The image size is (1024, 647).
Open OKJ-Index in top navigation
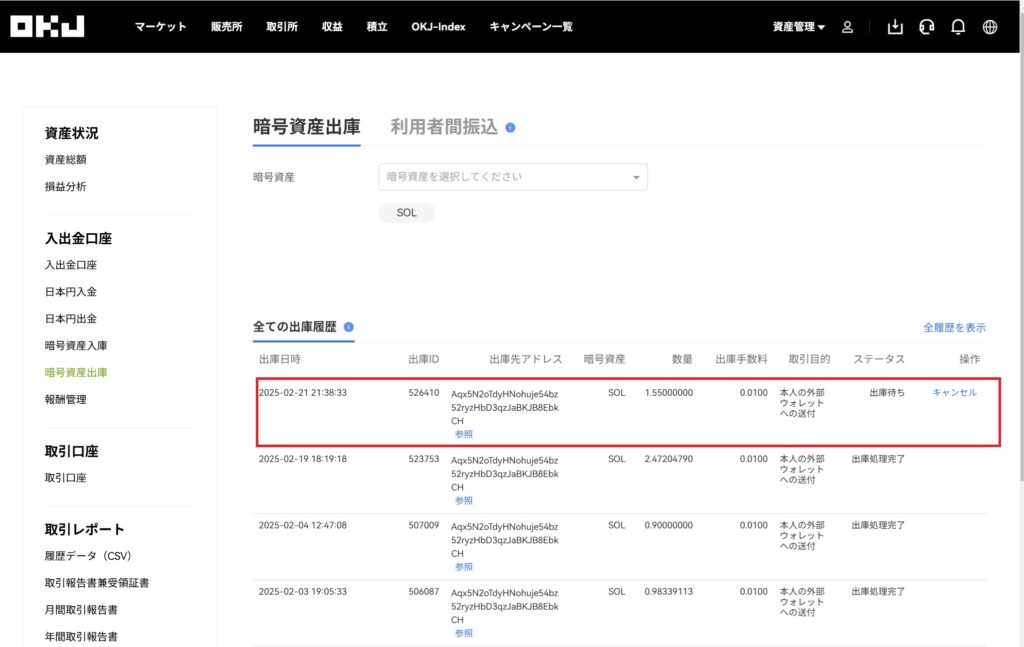pos(438,27)
